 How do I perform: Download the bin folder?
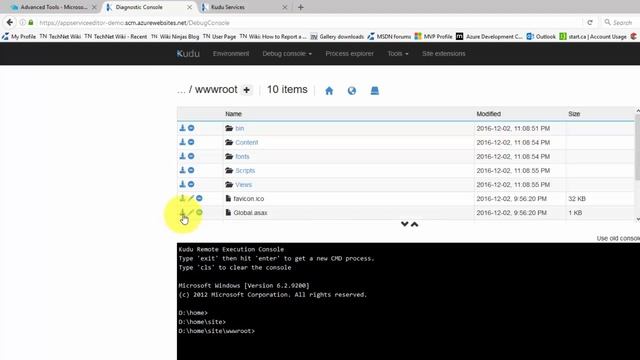coord(182,128)
